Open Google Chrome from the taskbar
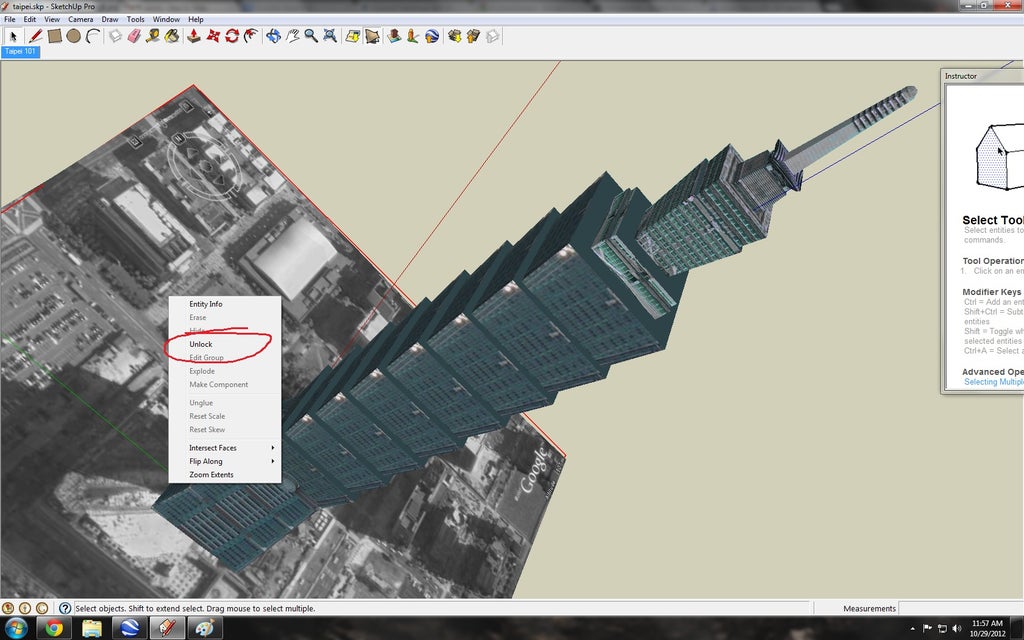The height and width of the screenshot is (640, 1024). click(53, 629)
